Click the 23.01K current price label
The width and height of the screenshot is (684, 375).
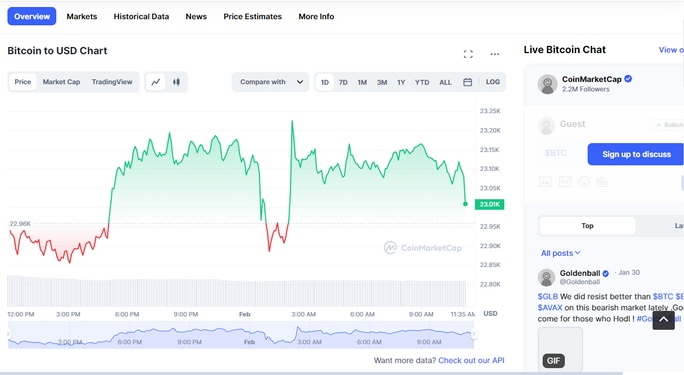[489, 205]
